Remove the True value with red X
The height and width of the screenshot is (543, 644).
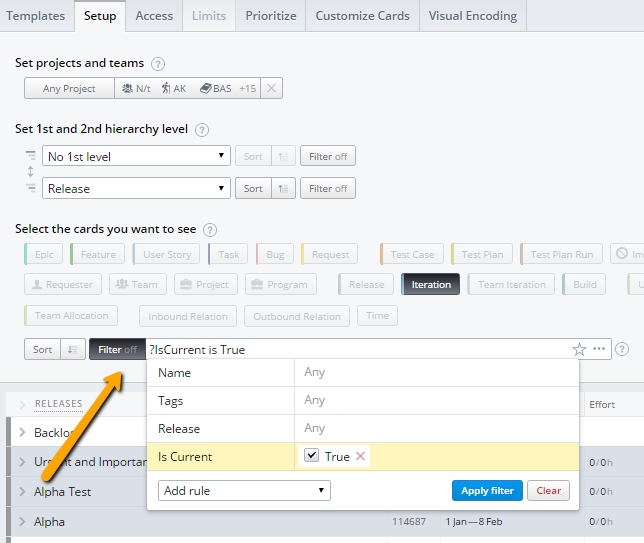[x=360, y=456]
